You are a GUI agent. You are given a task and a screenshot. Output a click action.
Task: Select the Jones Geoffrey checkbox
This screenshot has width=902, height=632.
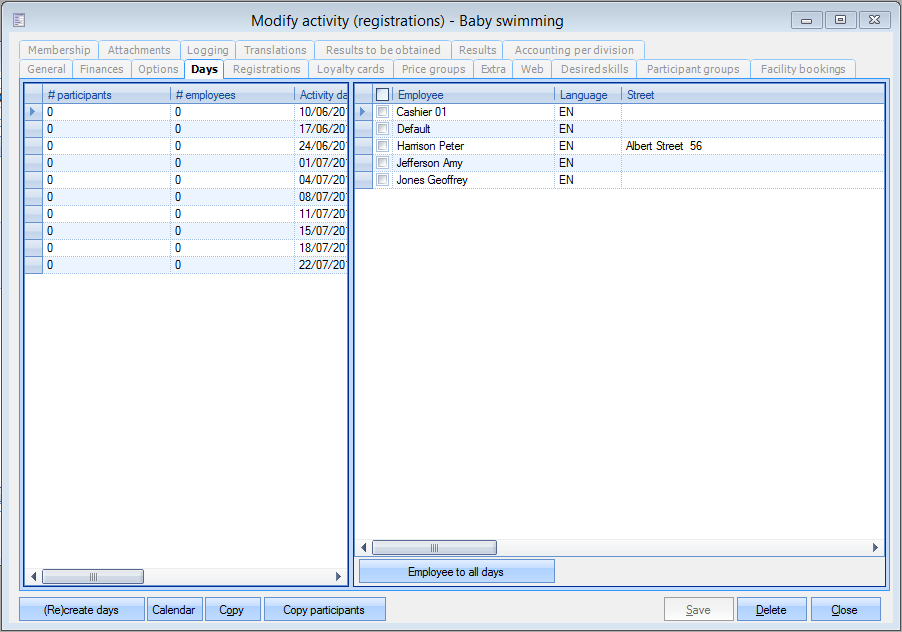[382, 180]
